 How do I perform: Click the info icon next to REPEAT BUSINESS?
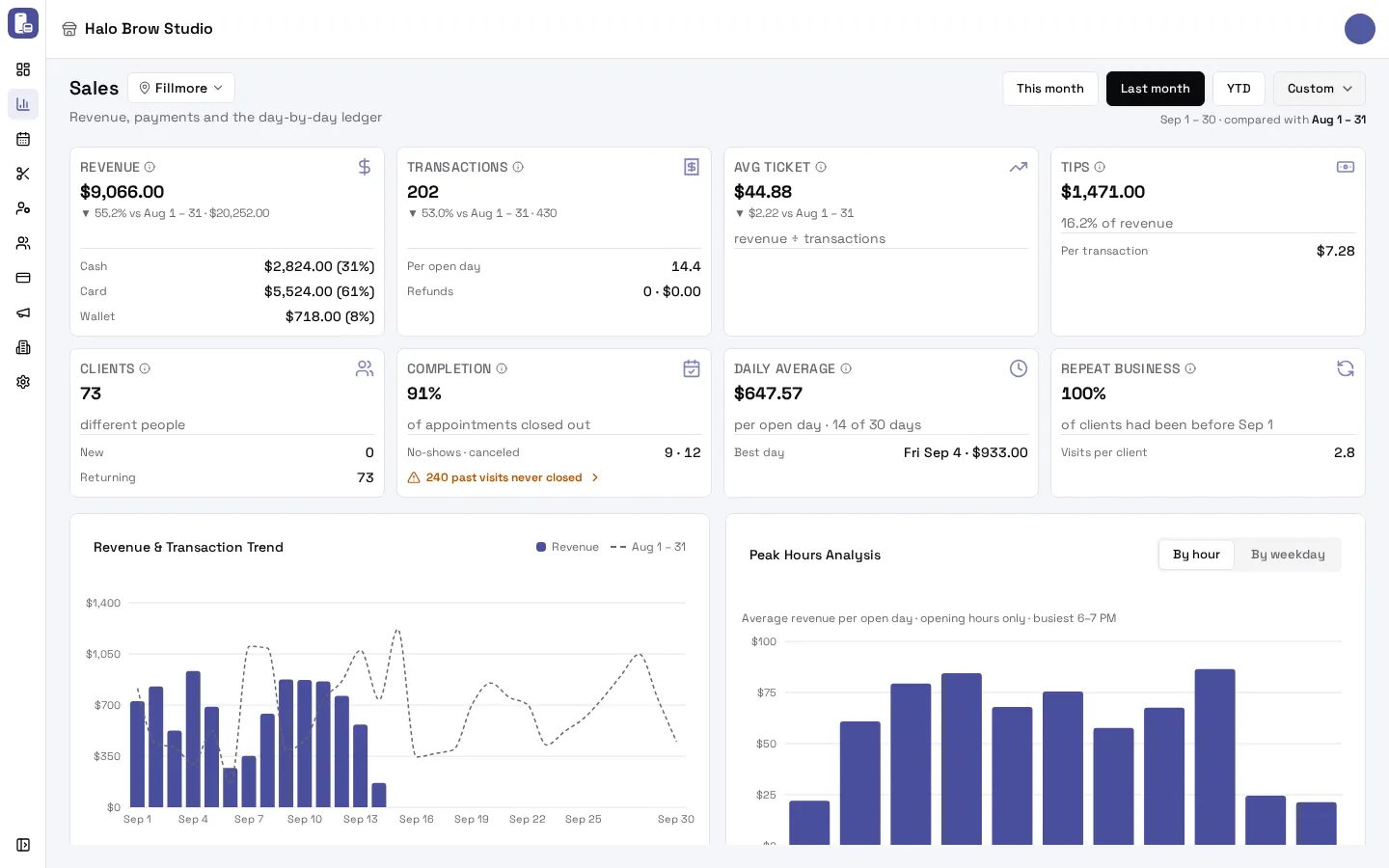point(1190,368)
